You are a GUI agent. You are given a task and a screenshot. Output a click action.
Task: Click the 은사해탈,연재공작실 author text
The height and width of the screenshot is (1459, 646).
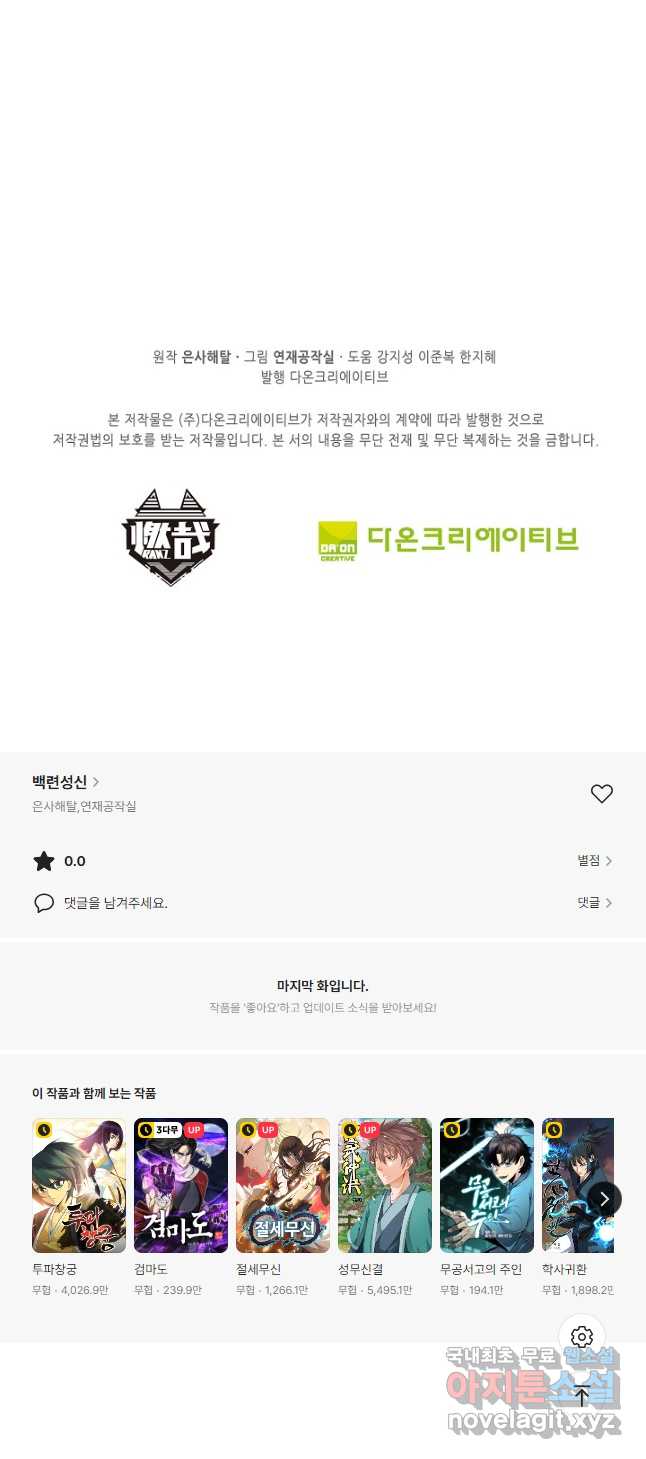84,806
